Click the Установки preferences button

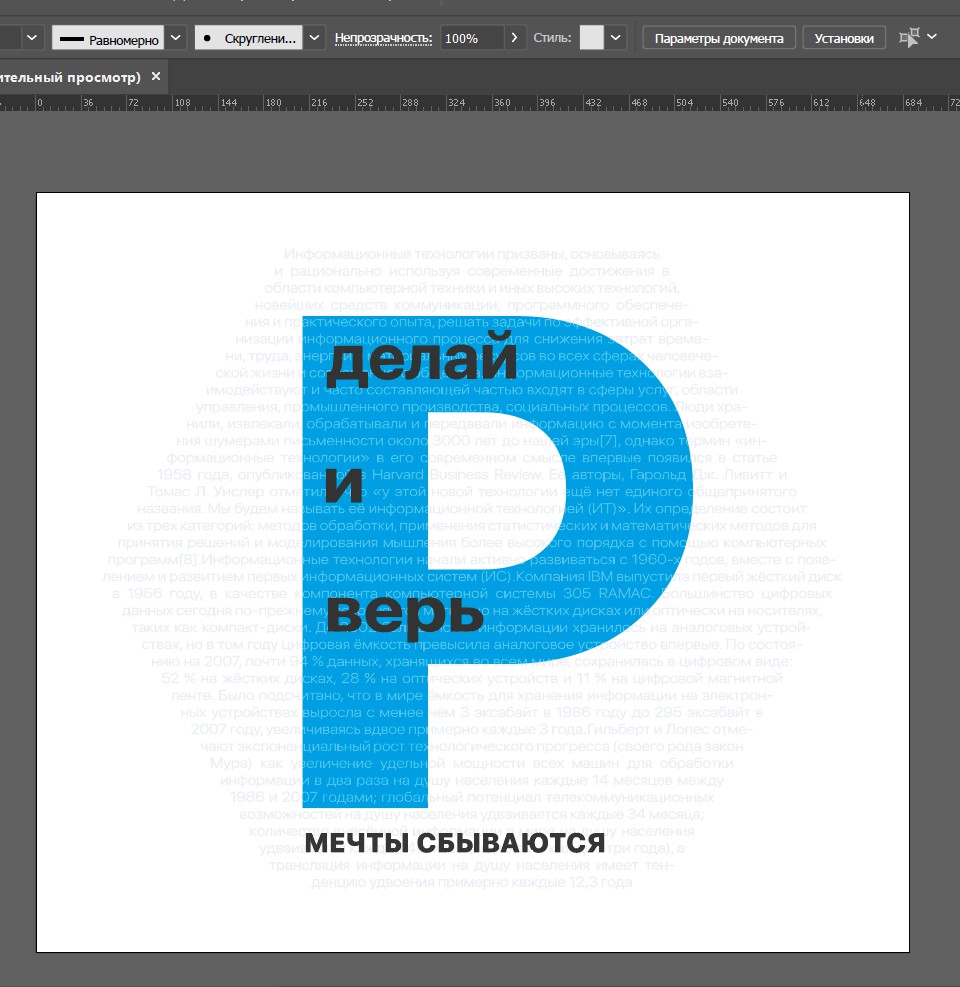(x=844, y=38)
